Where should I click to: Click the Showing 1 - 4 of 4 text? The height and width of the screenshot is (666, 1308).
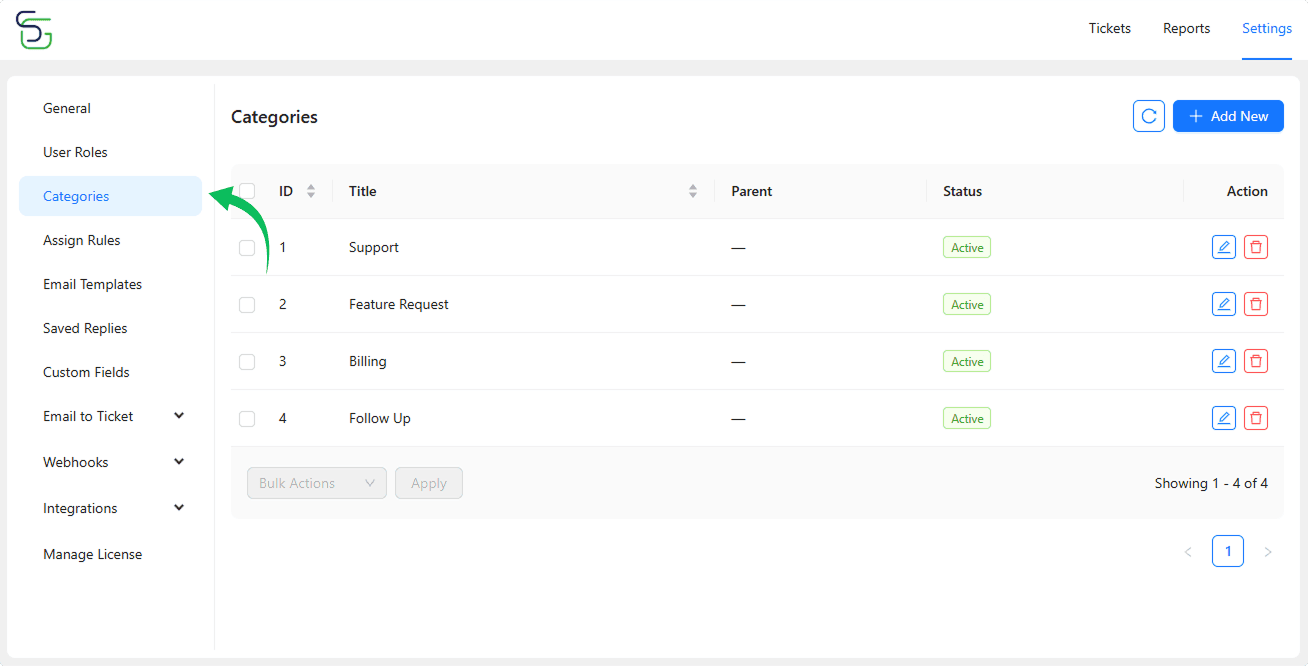point(1211,483)
